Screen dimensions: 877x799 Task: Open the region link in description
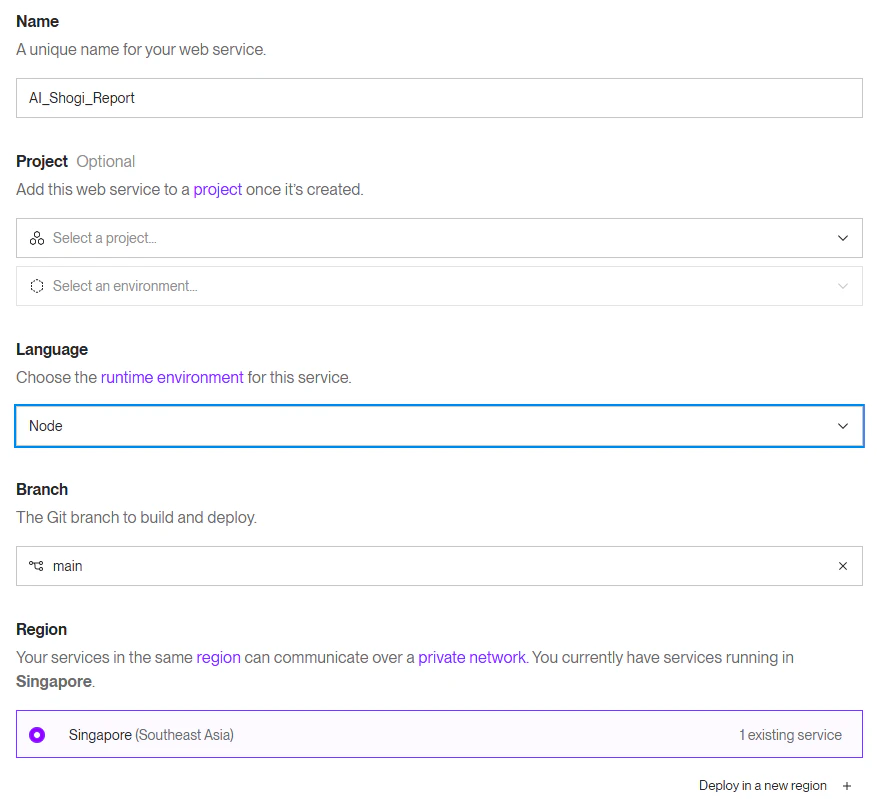(218, 657)
